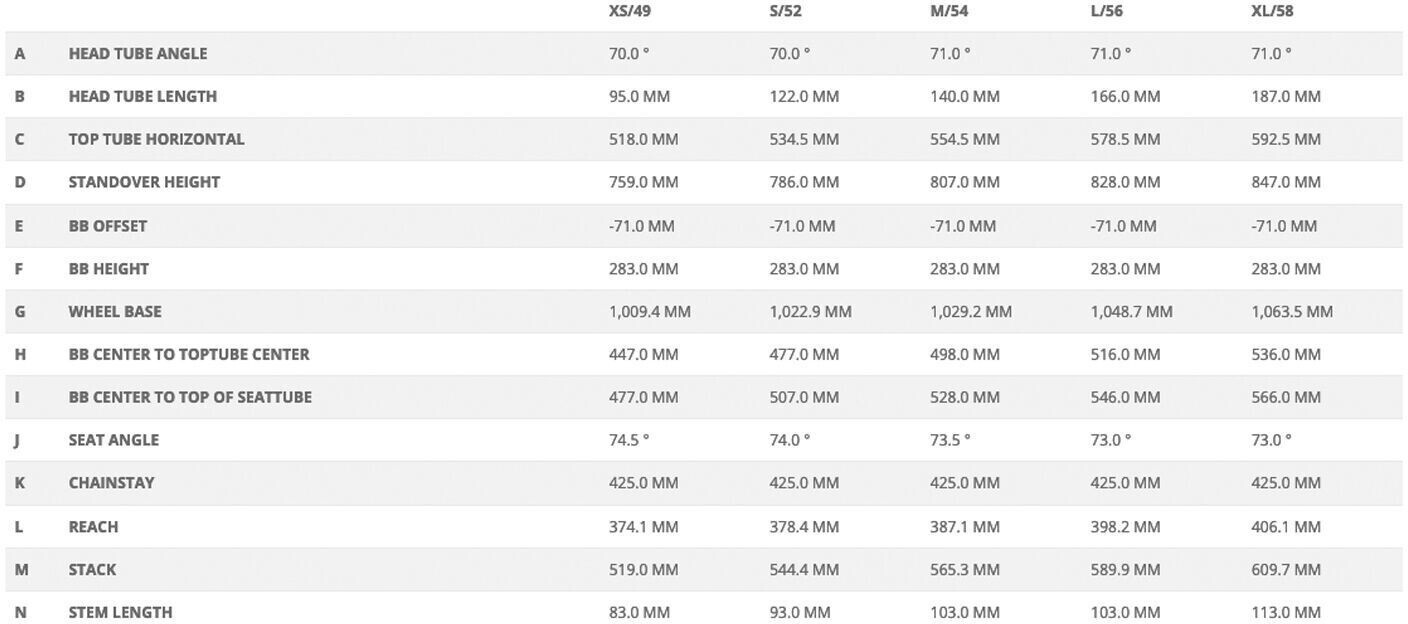Image resolution: width=1408 pixels, height=624 pixels.
Task: Click the STANDOVER HEIGHT row label
Action: click(144, 183)
